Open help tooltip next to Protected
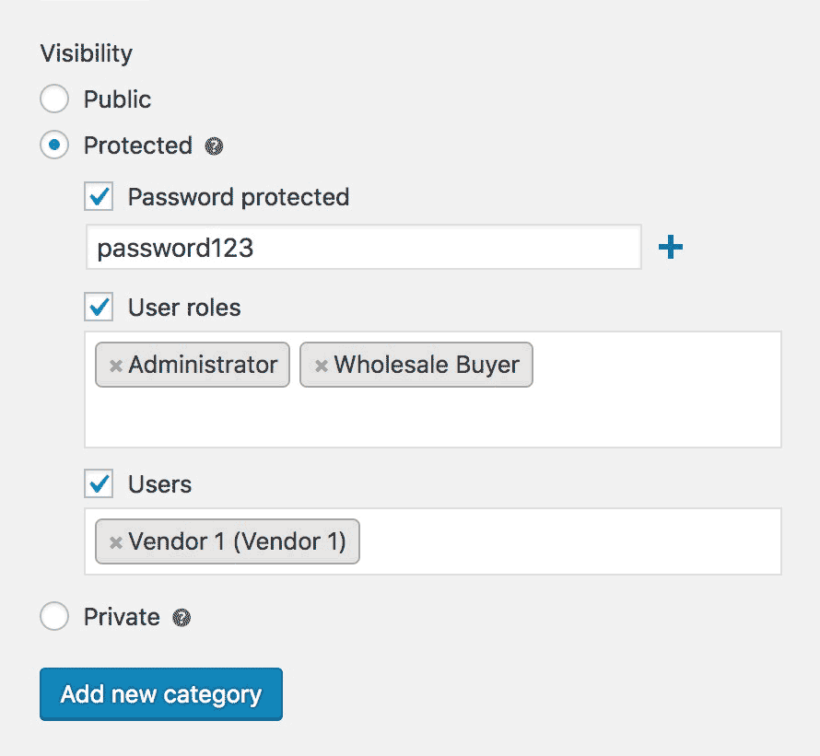The height and width of the screenshot is (756, 820). pos(214,146)
